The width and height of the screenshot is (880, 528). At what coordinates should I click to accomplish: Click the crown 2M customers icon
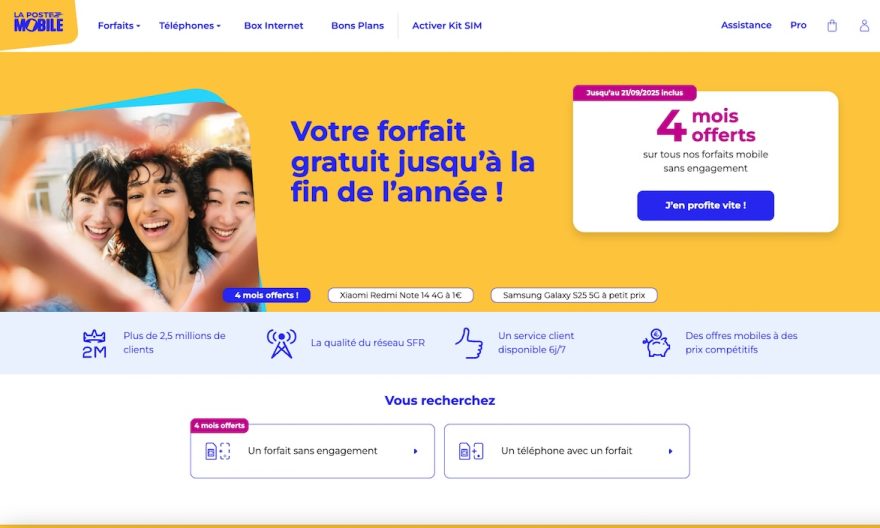(x=94, y=343)
